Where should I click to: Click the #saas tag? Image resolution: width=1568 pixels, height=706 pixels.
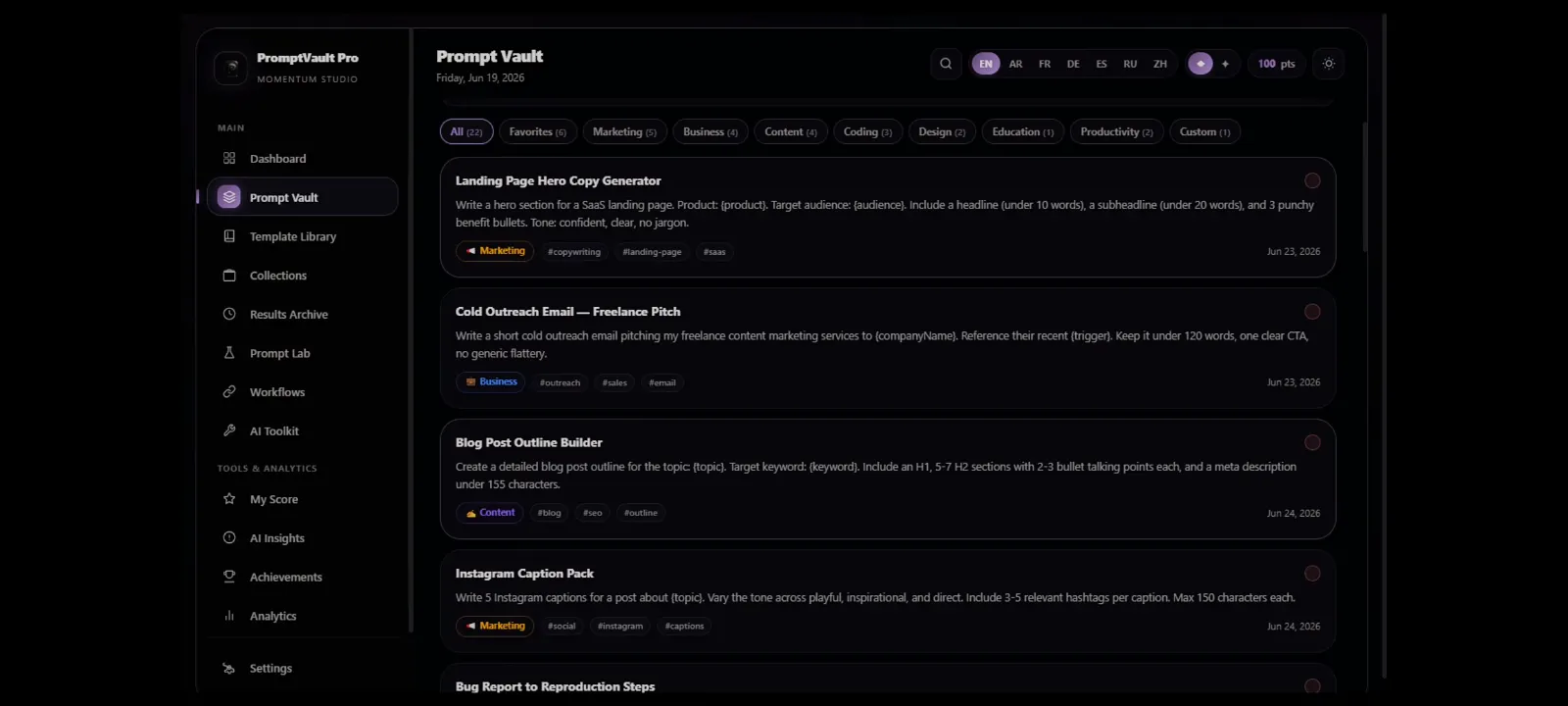714,252
